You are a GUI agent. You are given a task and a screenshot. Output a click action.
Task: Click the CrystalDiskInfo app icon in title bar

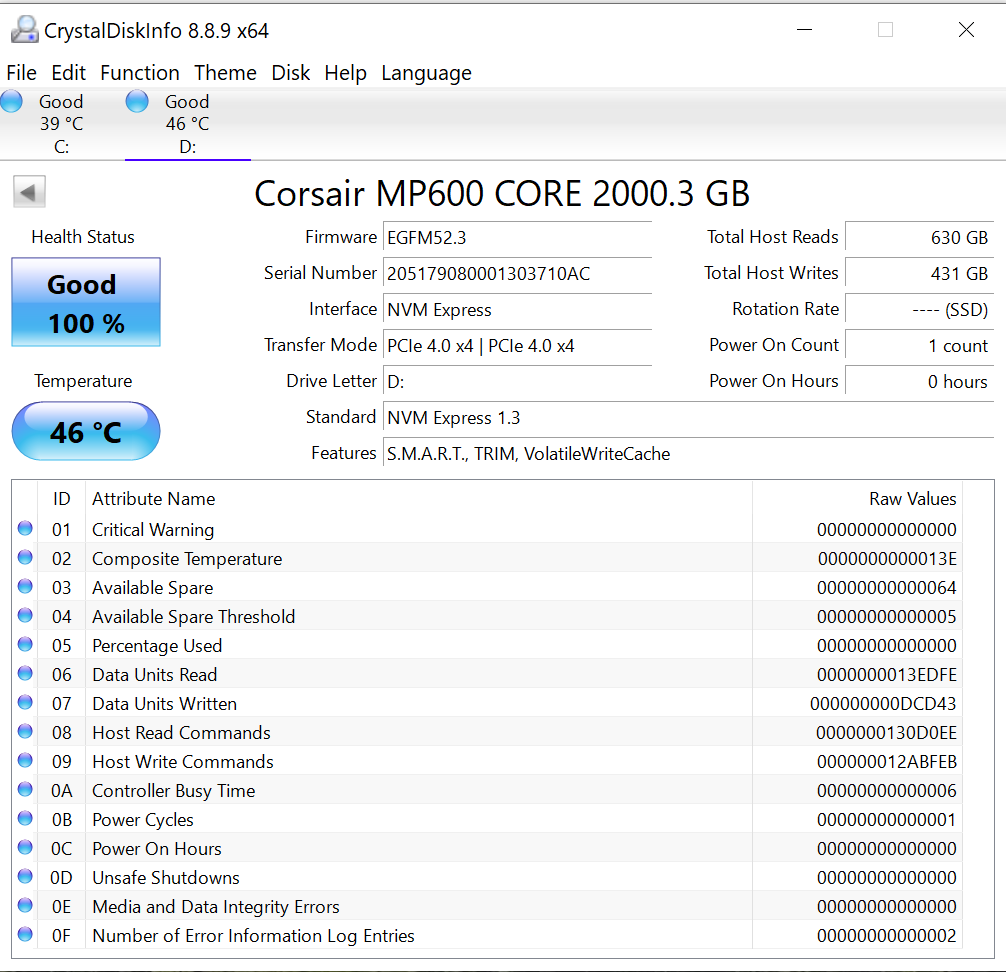[x=24, y=30]
